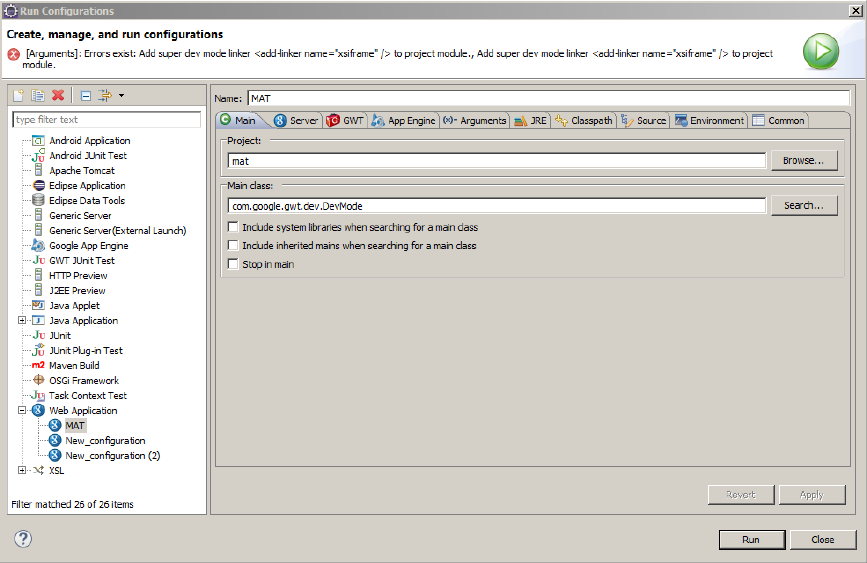The height and width of the screenshot is (563, 867).
Task: Select Generic Server(External Launch) item
Action: pyautogui.click(x=117, y=230)
